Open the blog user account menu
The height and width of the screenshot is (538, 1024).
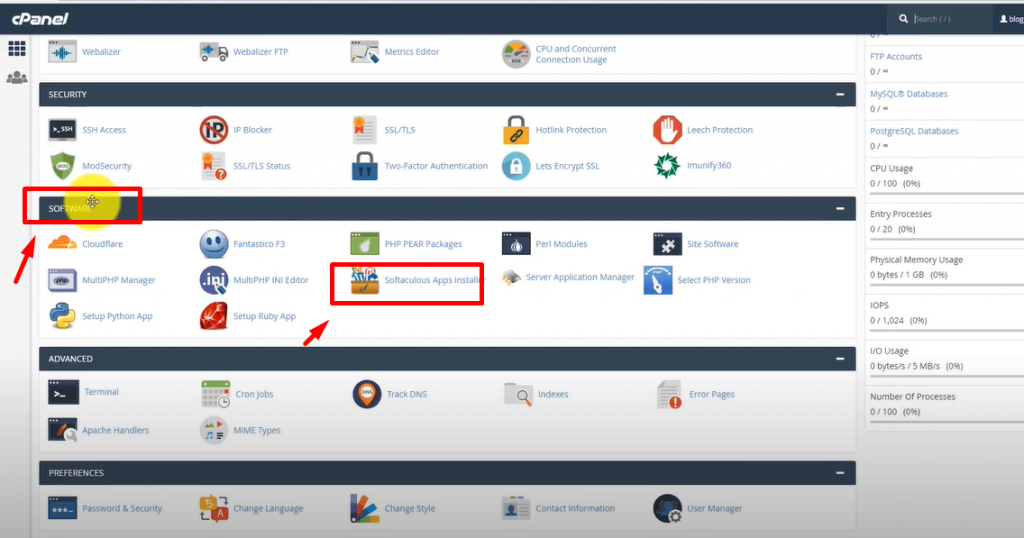1011,19
